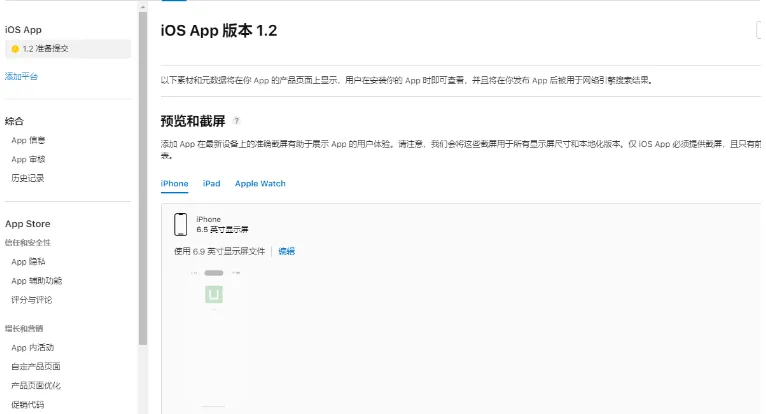766x414 pixels.
Task: Click the iPhone device outline icon
Action: coord(181,224)
